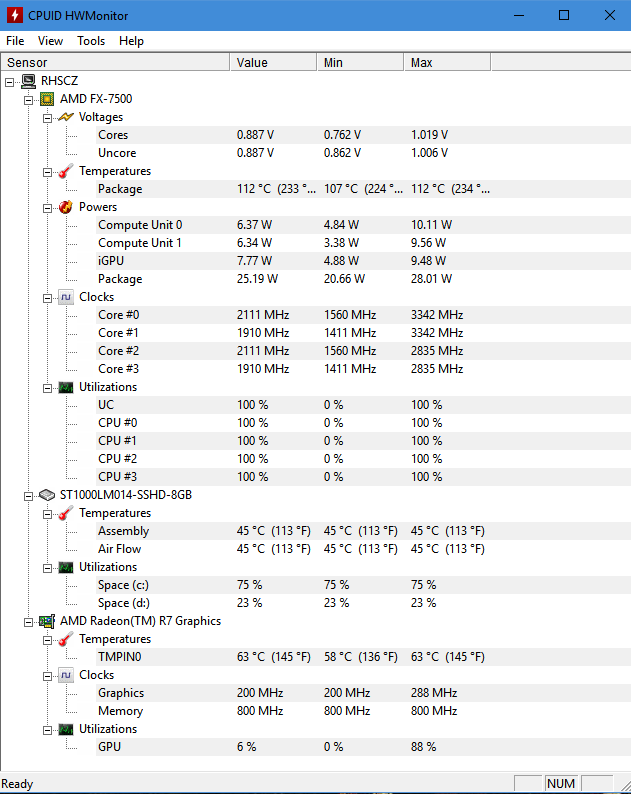This screenshot has height=794, width=631.
Task: Click the AMD Radeon R7 Graphics card icon
Action: (47, 621)
